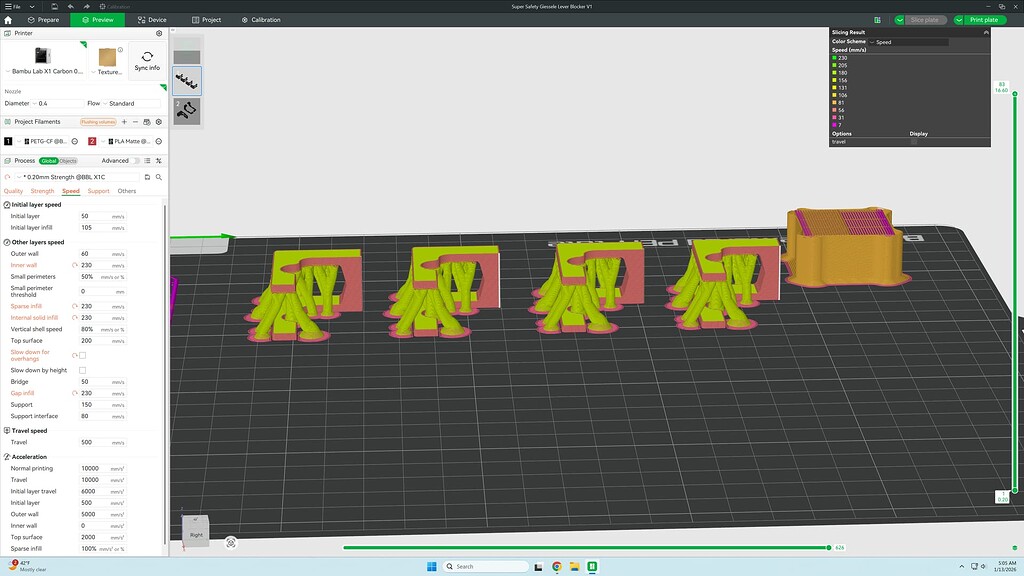Image resolution: width=1024 pixels, height=576 pixels.
Task: Remove a filament with the minus icon
Action: point(135,121)
